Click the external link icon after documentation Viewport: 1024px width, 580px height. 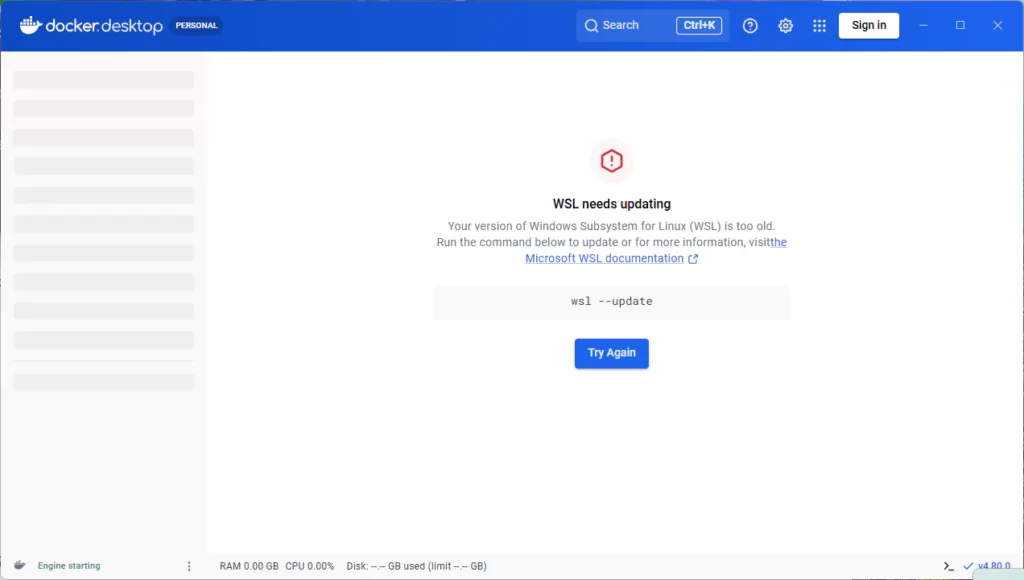(693, 259)
